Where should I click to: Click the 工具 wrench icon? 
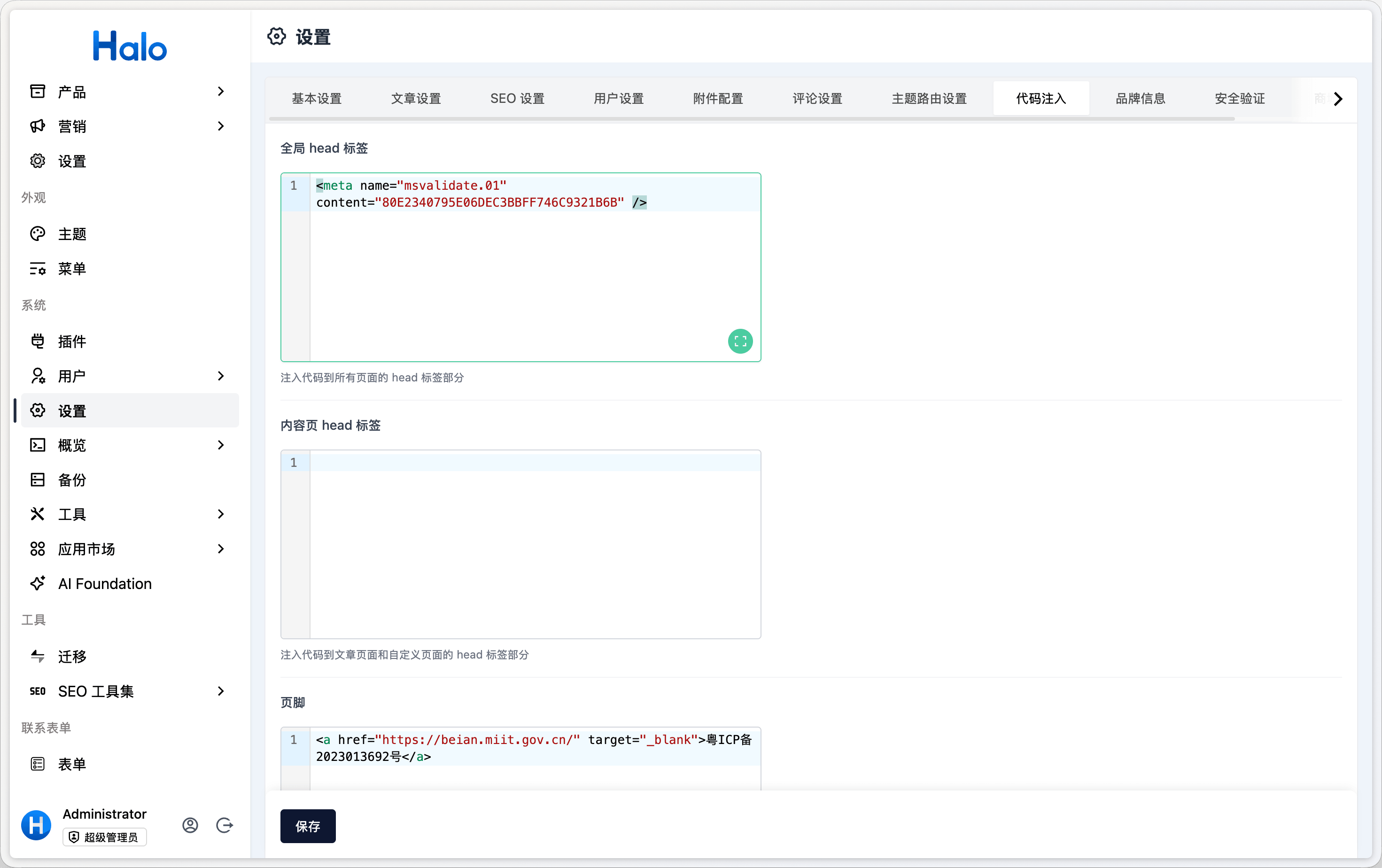(x=37, y=514)
